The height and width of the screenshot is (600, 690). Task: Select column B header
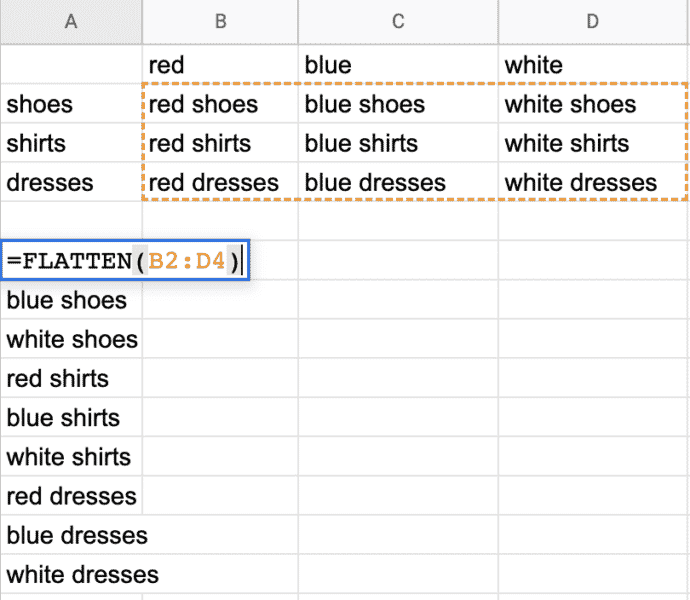[220, 22]
